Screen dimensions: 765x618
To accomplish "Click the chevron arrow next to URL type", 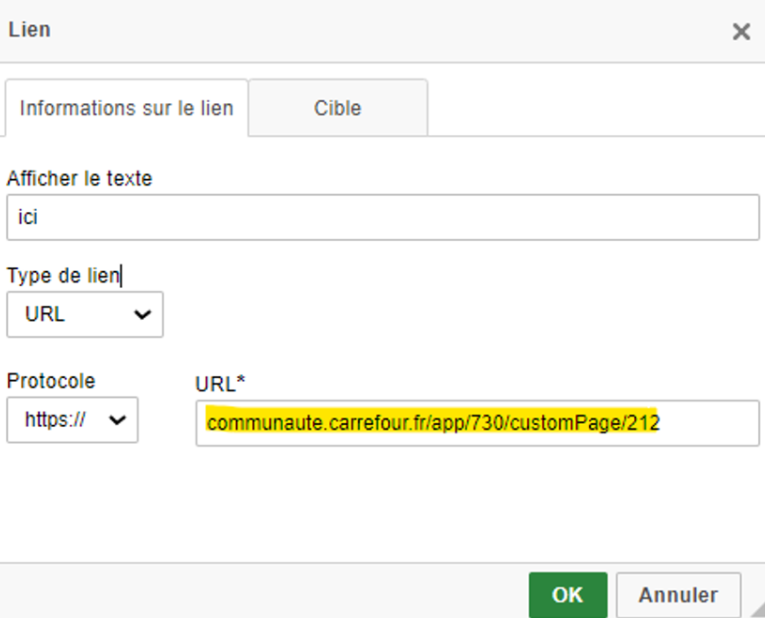I will [x=142, y=314].
